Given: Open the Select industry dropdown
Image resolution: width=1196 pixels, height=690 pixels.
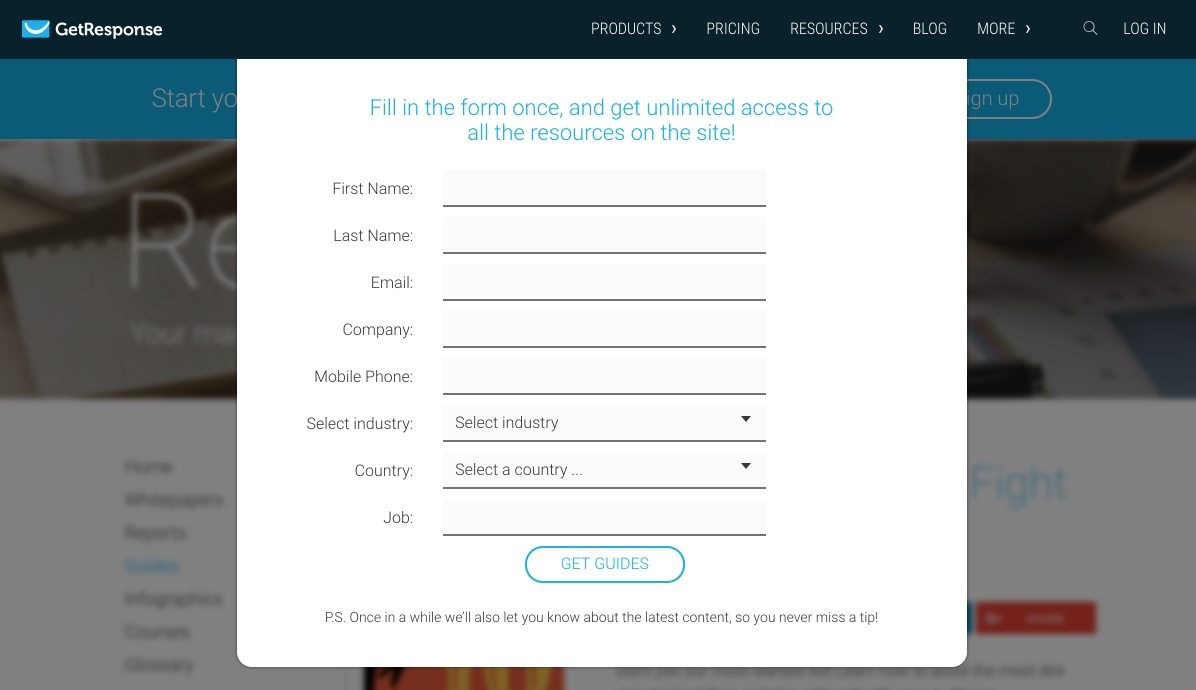Looking at the screenshot, I should (604, 423).
